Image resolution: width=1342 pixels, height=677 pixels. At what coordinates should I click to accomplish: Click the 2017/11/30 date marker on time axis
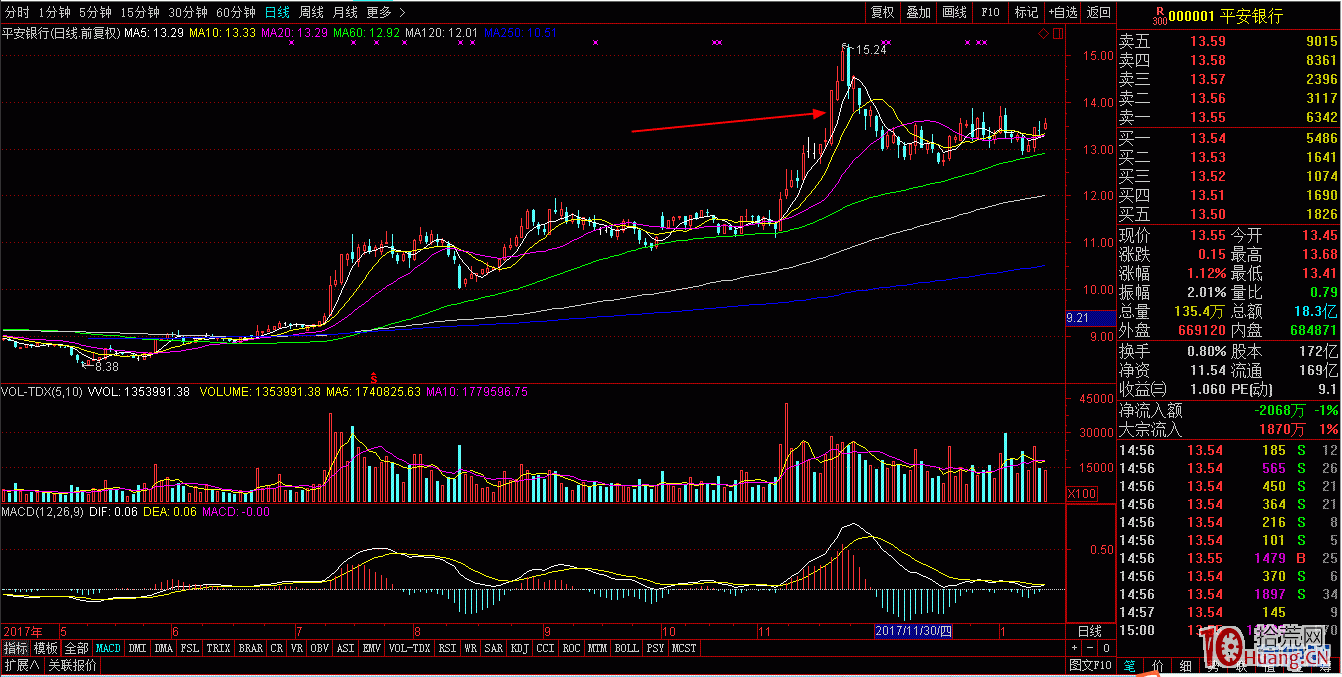pos(911,632)
